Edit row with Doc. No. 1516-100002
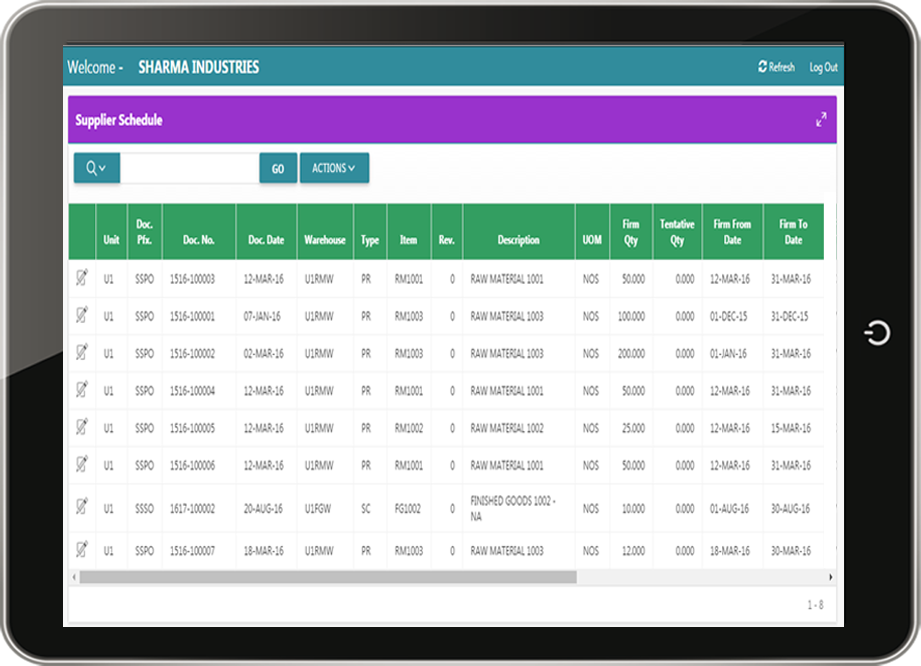 click(82, 352)
